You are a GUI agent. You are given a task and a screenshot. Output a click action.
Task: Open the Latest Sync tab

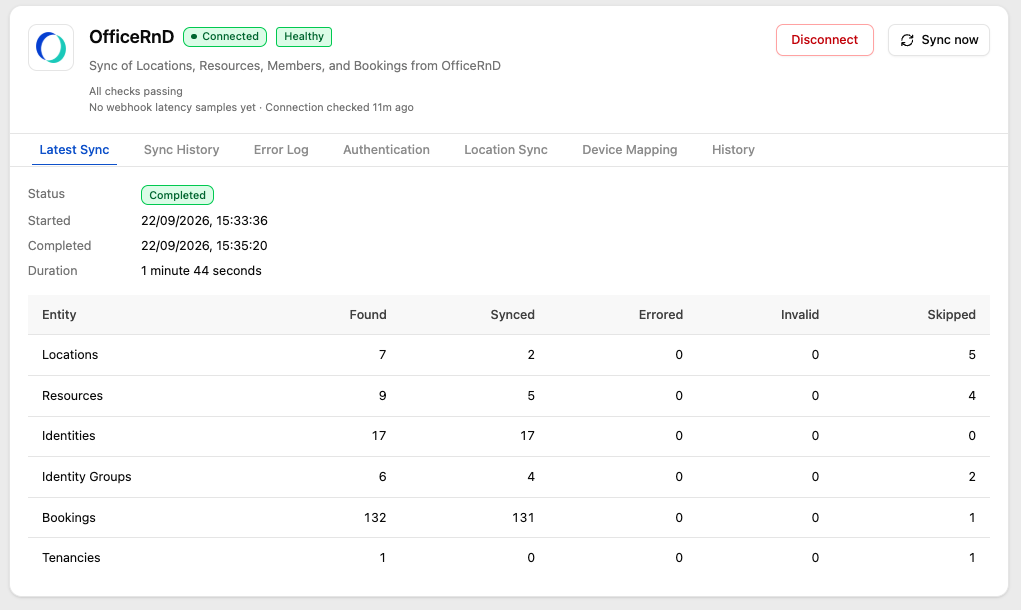74,150
